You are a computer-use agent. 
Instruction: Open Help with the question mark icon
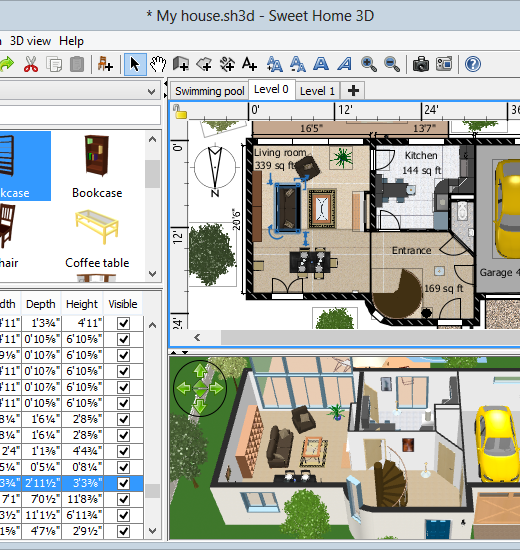473,65
